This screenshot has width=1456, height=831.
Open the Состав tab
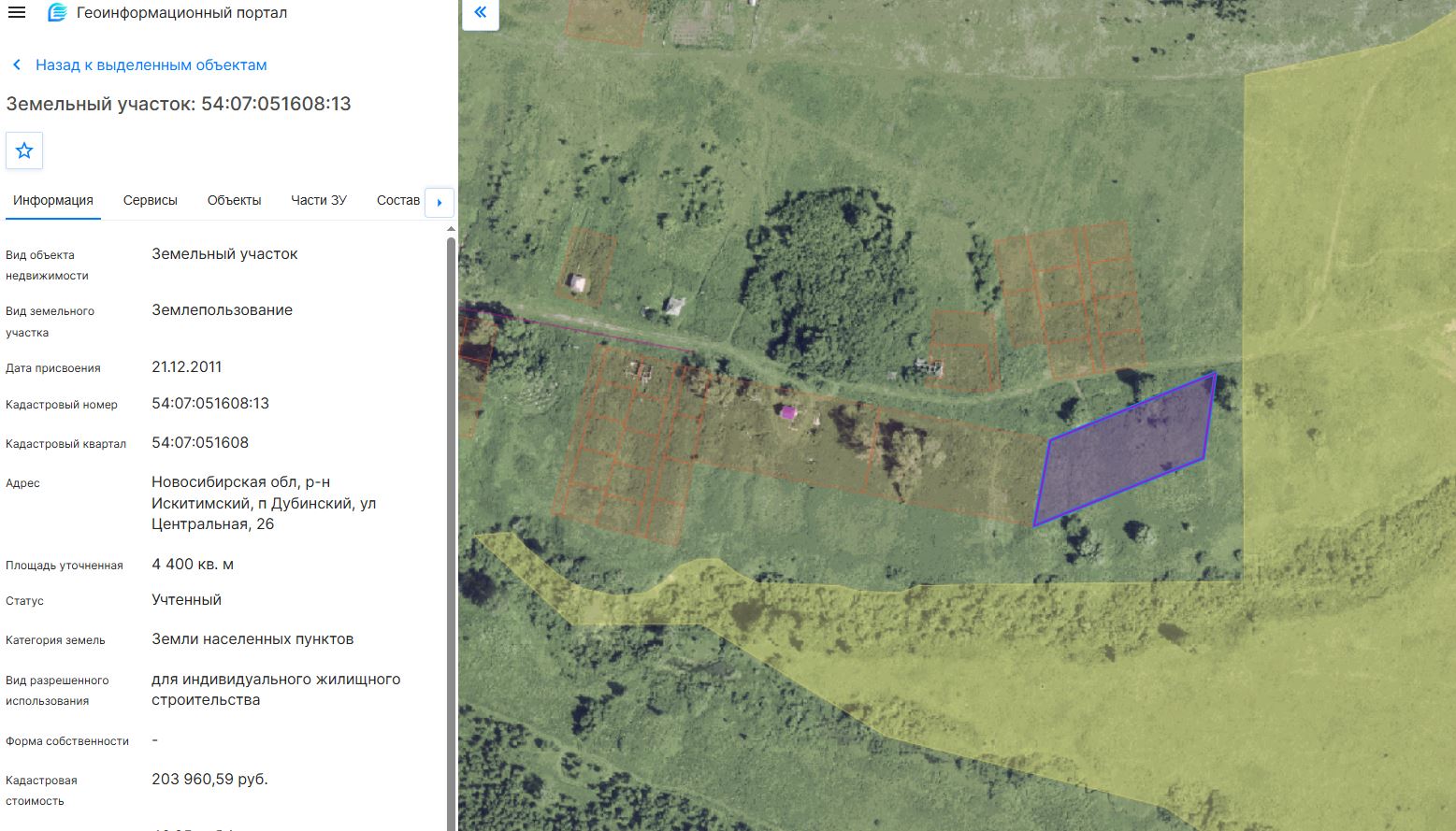pos(398,200)
